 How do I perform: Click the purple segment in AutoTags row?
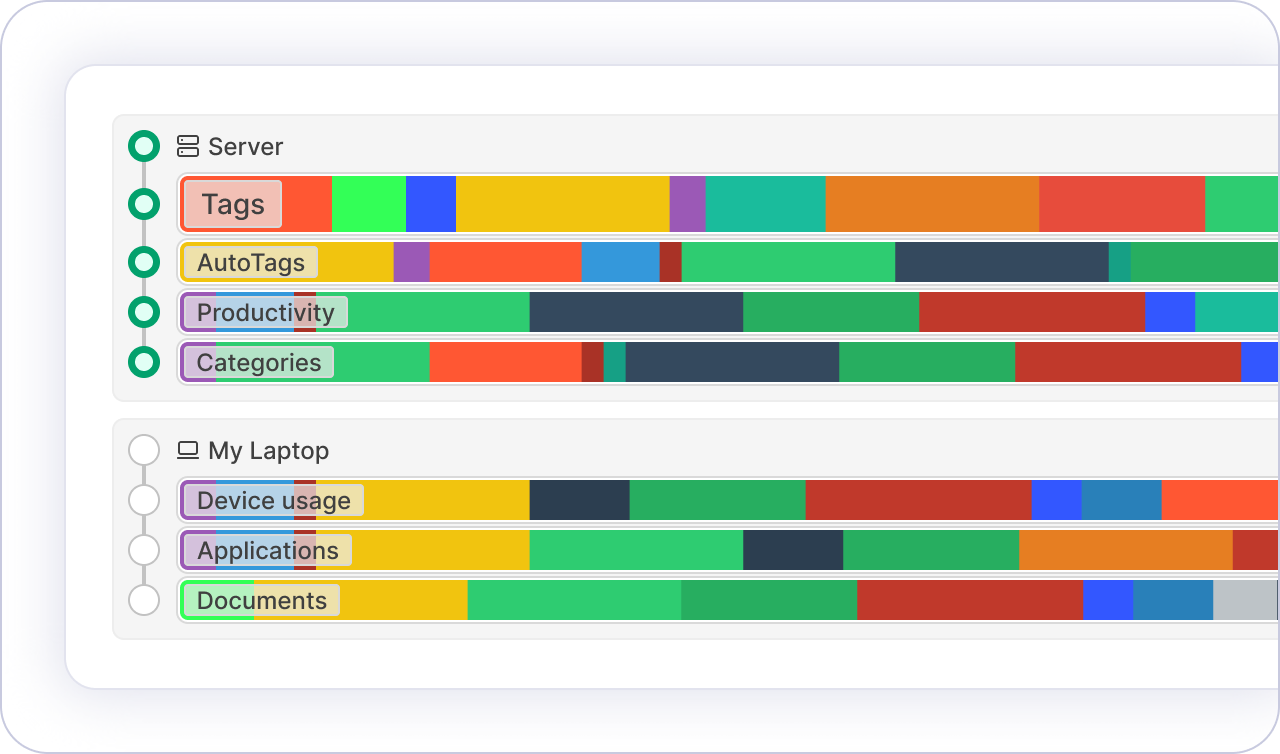coord(411,262)
